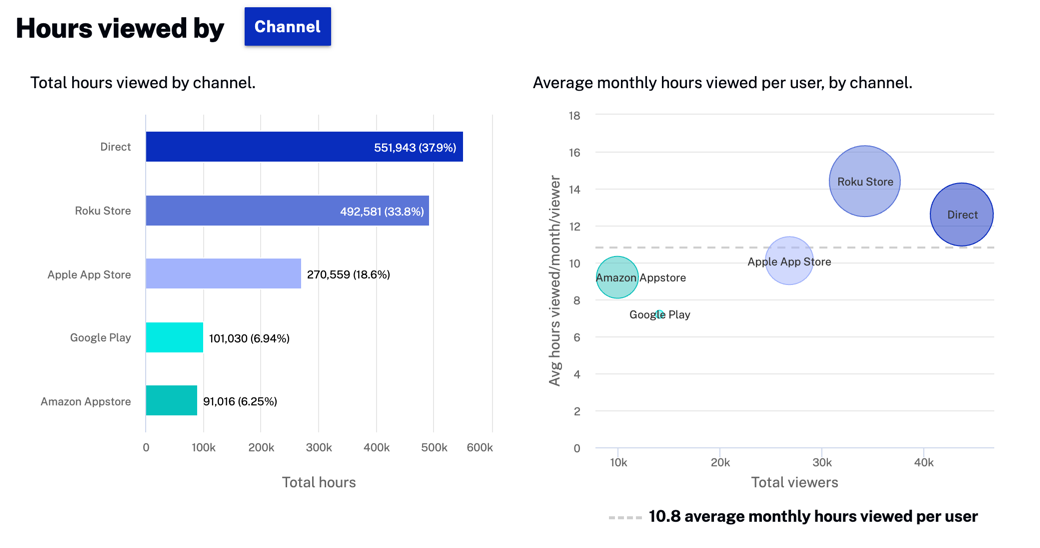
Task: Click the Direct bubble in scatter chart
Action: (962, 214)
